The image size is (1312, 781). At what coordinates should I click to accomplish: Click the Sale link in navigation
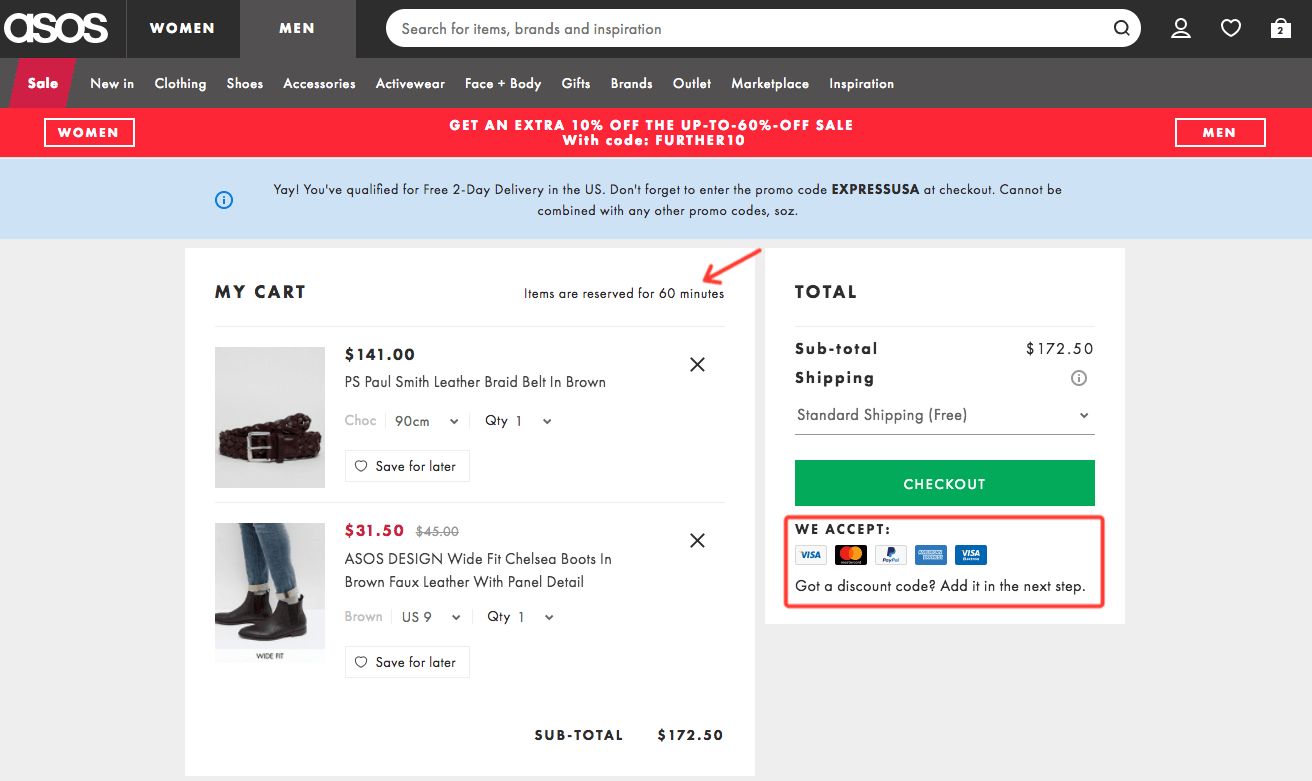click(43, 84)
